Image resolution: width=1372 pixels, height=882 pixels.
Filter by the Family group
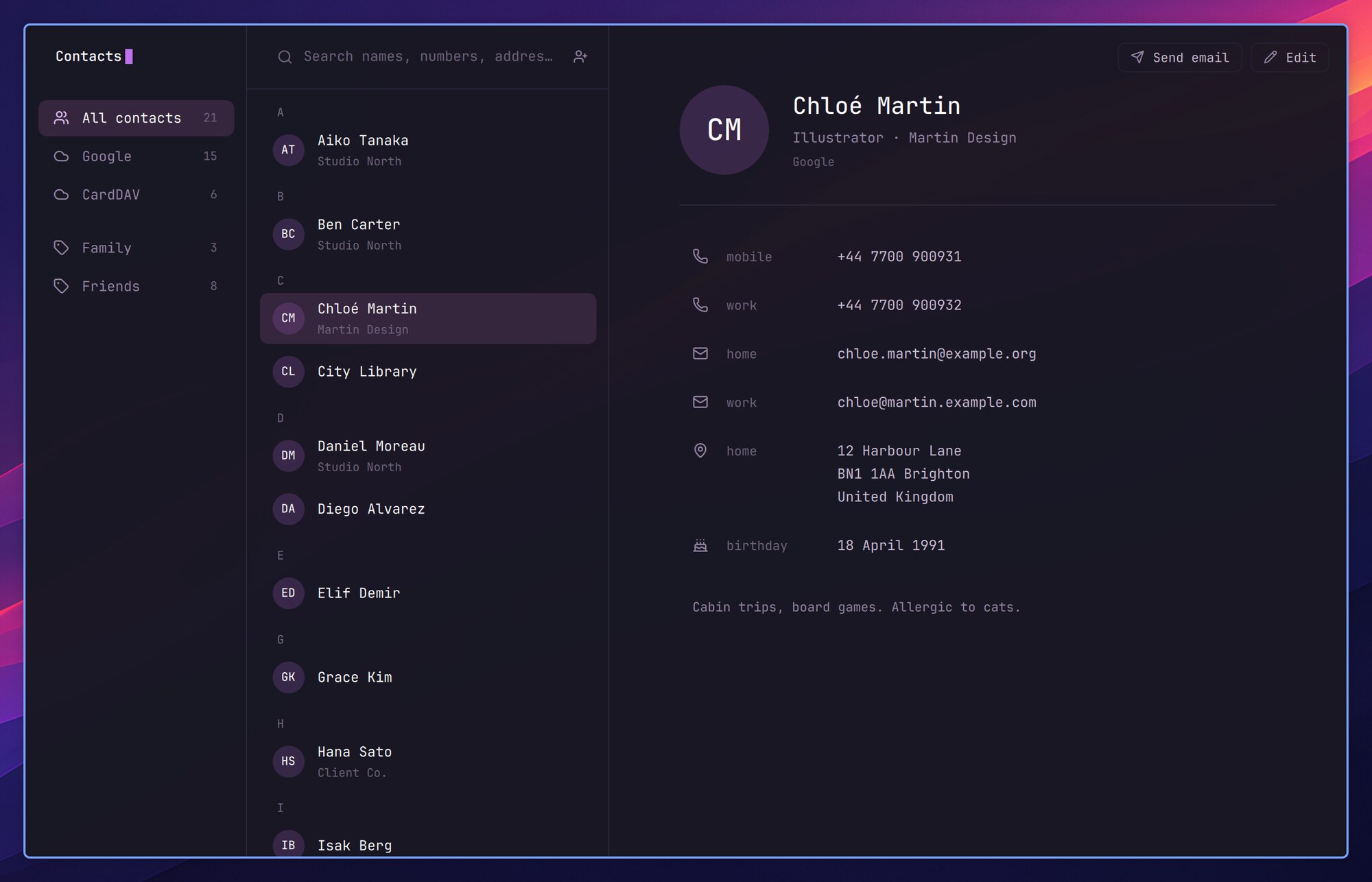pos(137,248)
